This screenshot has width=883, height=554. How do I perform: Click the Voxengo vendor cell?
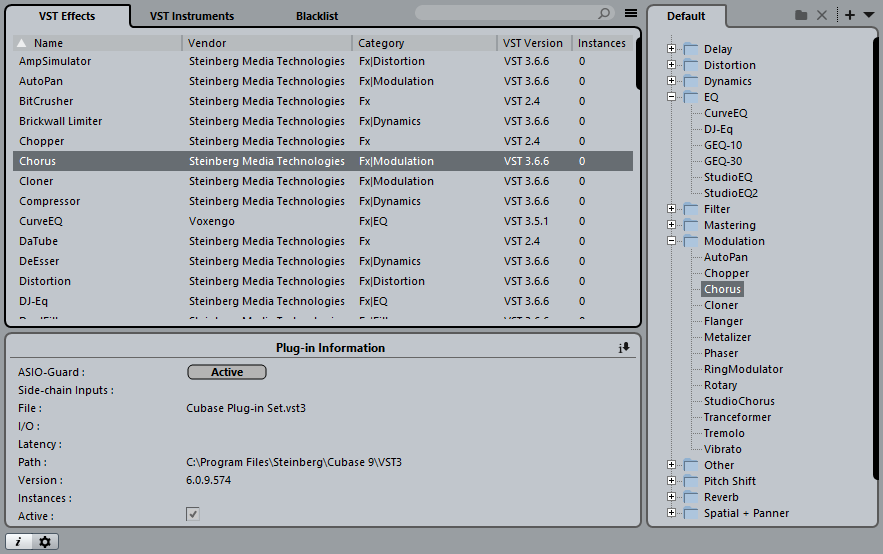click(212, 221)
